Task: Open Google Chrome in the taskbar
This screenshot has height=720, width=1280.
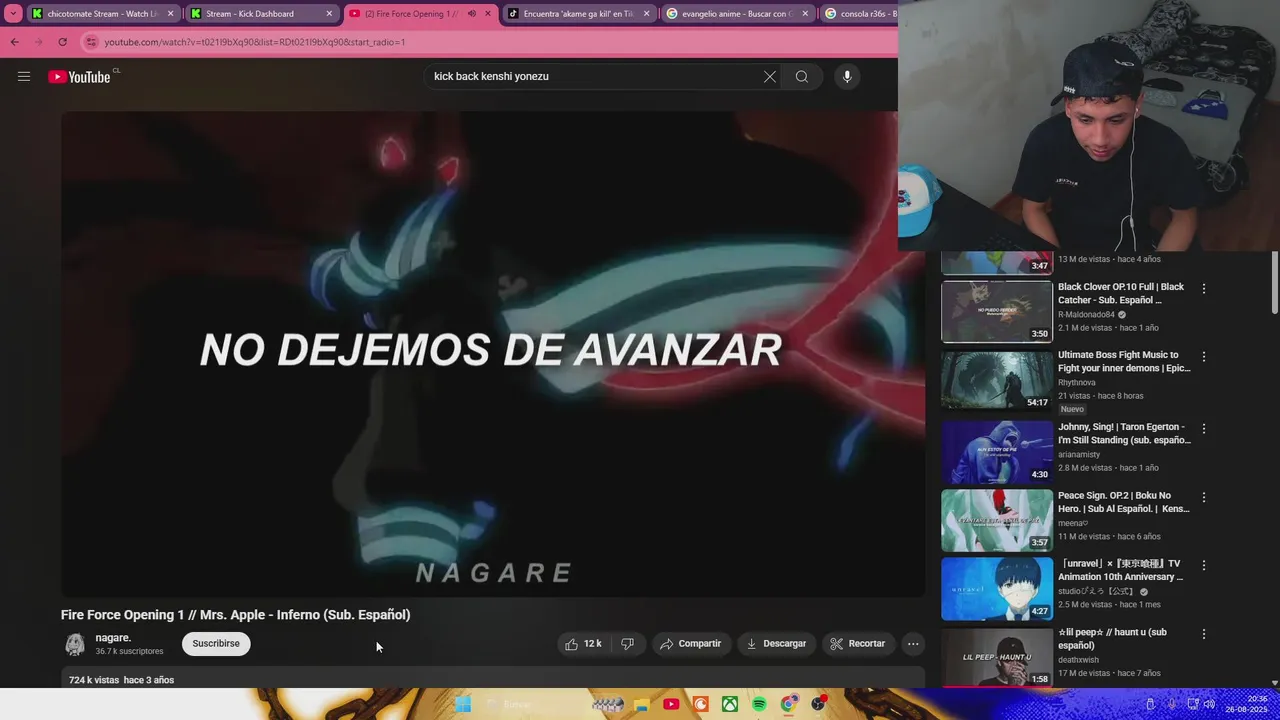Action: 789,704
